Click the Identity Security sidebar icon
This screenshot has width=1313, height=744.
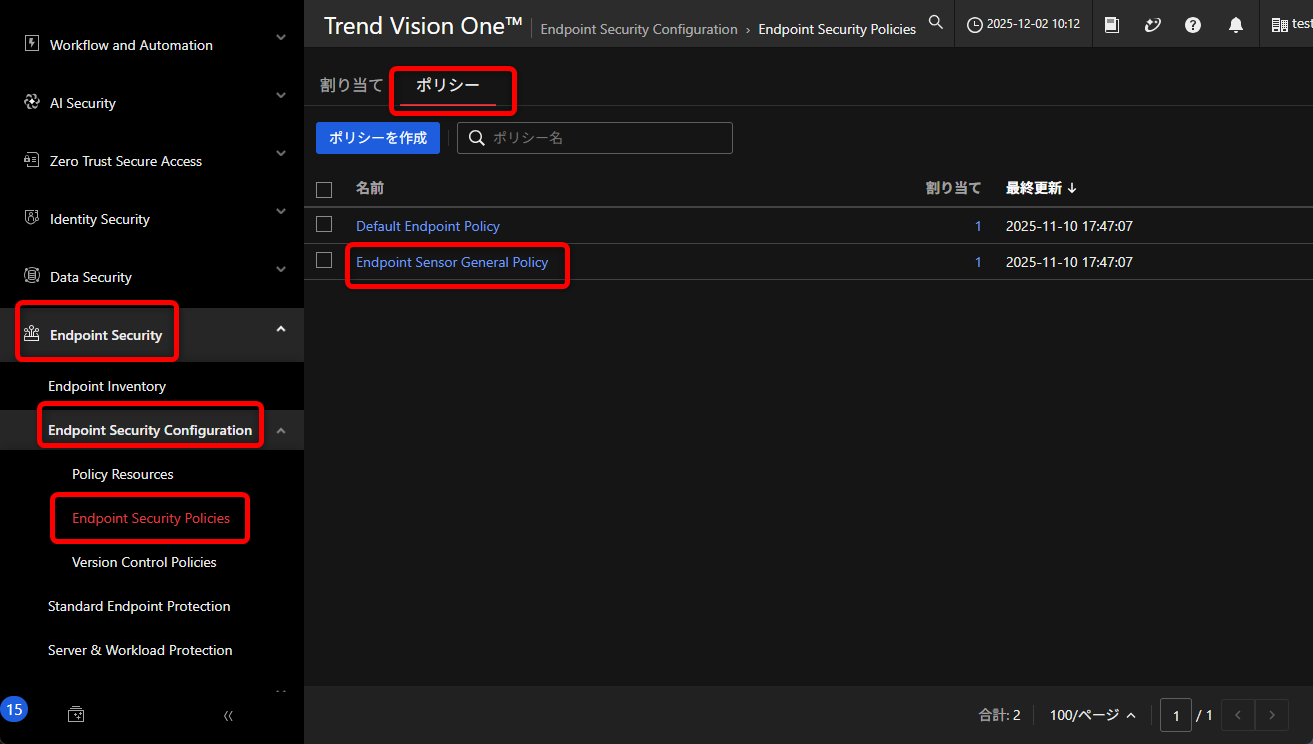[31, 218]
